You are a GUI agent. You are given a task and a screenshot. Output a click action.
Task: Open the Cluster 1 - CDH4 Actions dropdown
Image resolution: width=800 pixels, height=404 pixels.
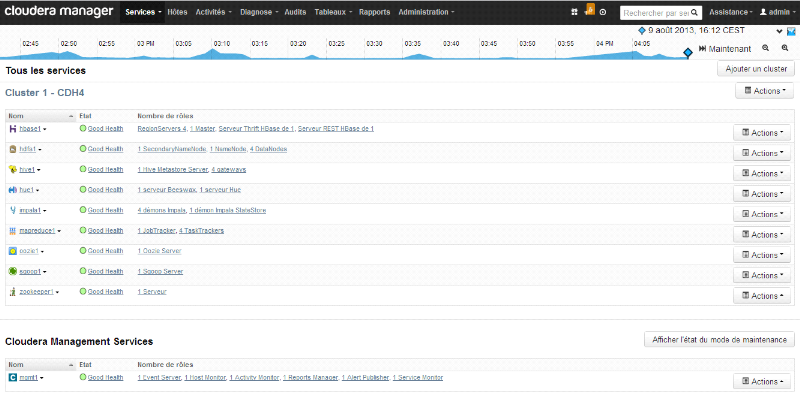click(765, 91)
